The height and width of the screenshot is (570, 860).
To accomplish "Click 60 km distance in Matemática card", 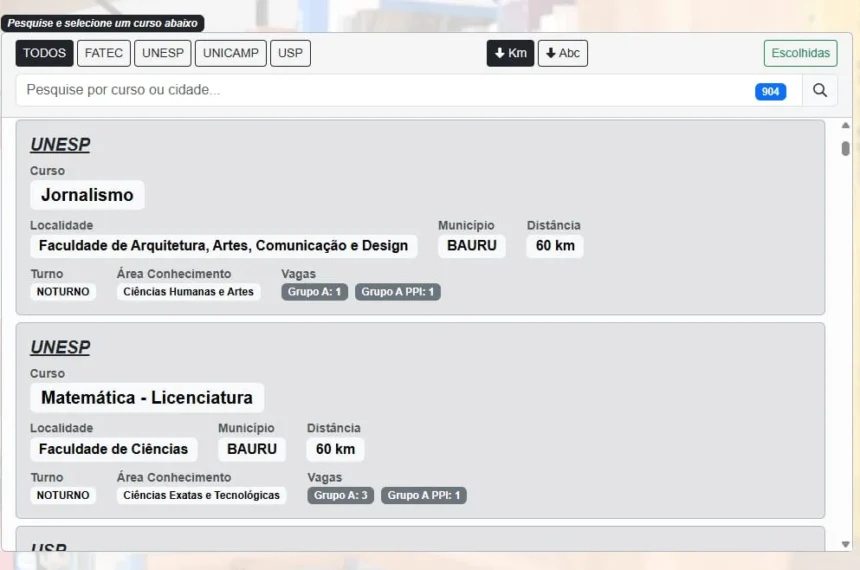I will tap(335, 449).
